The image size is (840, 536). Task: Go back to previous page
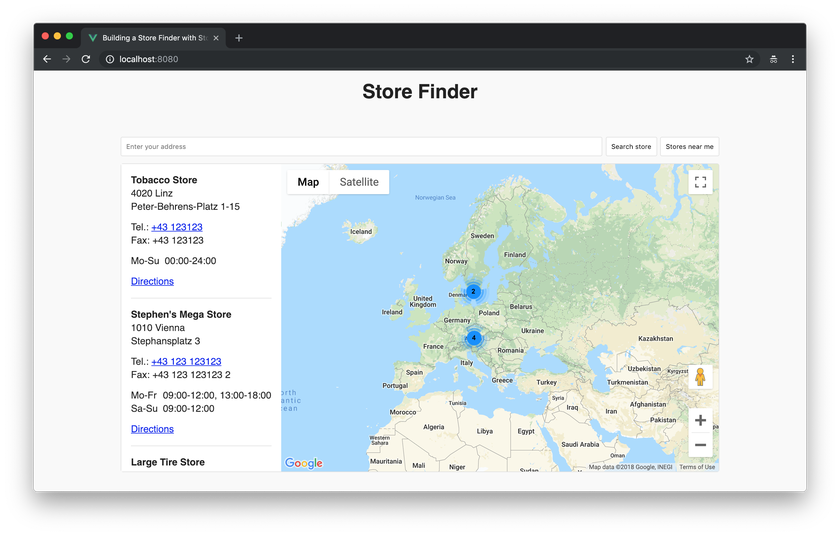[x=47, y=59]
